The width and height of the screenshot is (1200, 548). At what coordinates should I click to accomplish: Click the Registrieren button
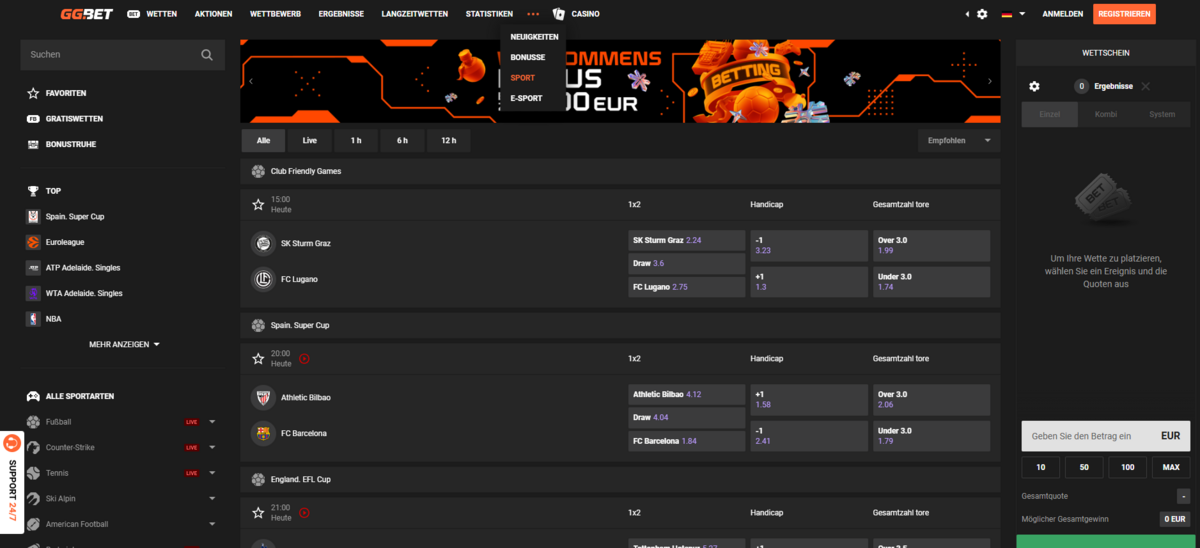[x=1125, y=14]
